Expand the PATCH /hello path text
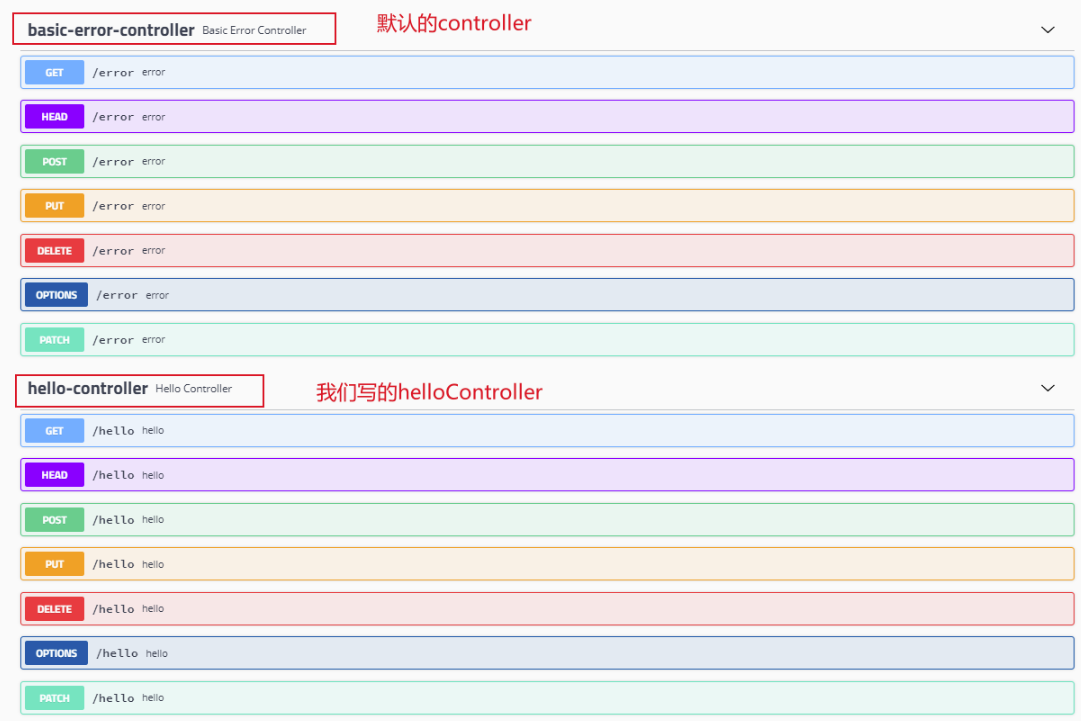 coord(113,698)
